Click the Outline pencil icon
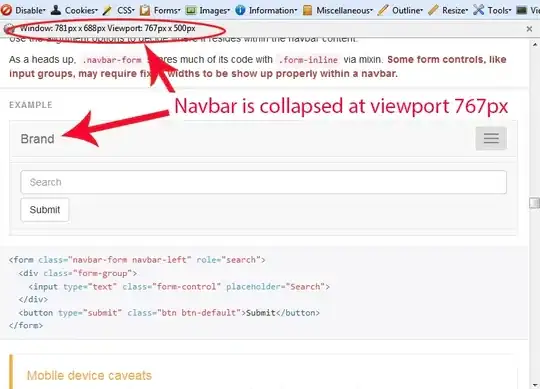This screenshot has width=540, height=389. click(383, 10)
